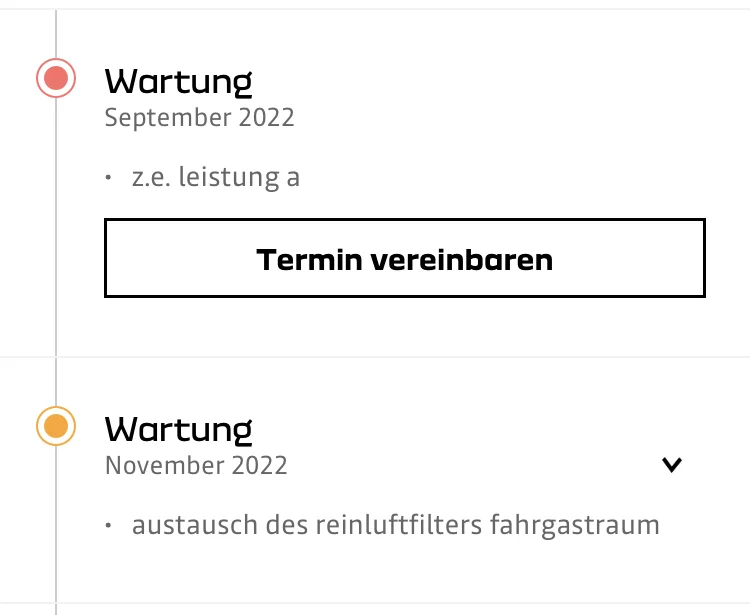Select the Wartung heading for November
The image size is (750, 615).
coord(178,429)
